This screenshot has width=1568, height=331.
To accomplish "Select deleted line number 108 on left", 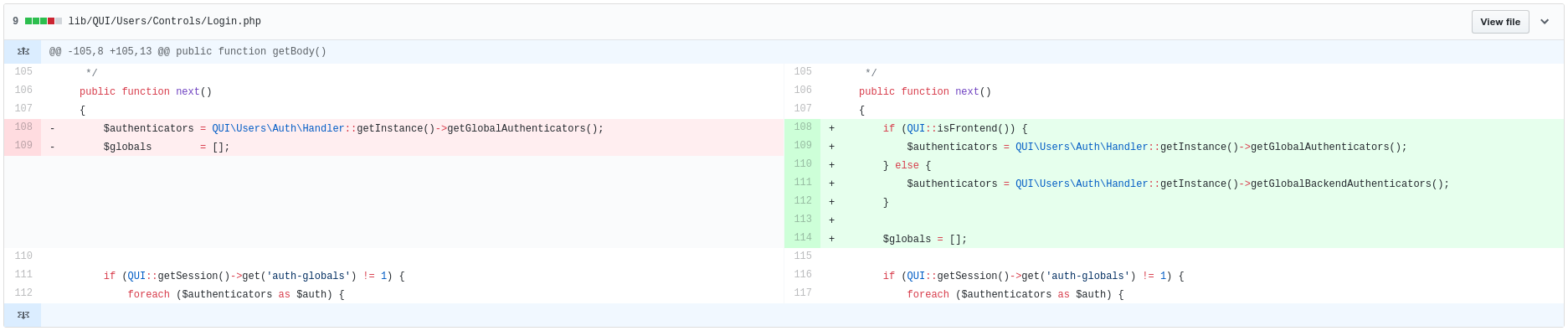I will (x=23, y=127).
